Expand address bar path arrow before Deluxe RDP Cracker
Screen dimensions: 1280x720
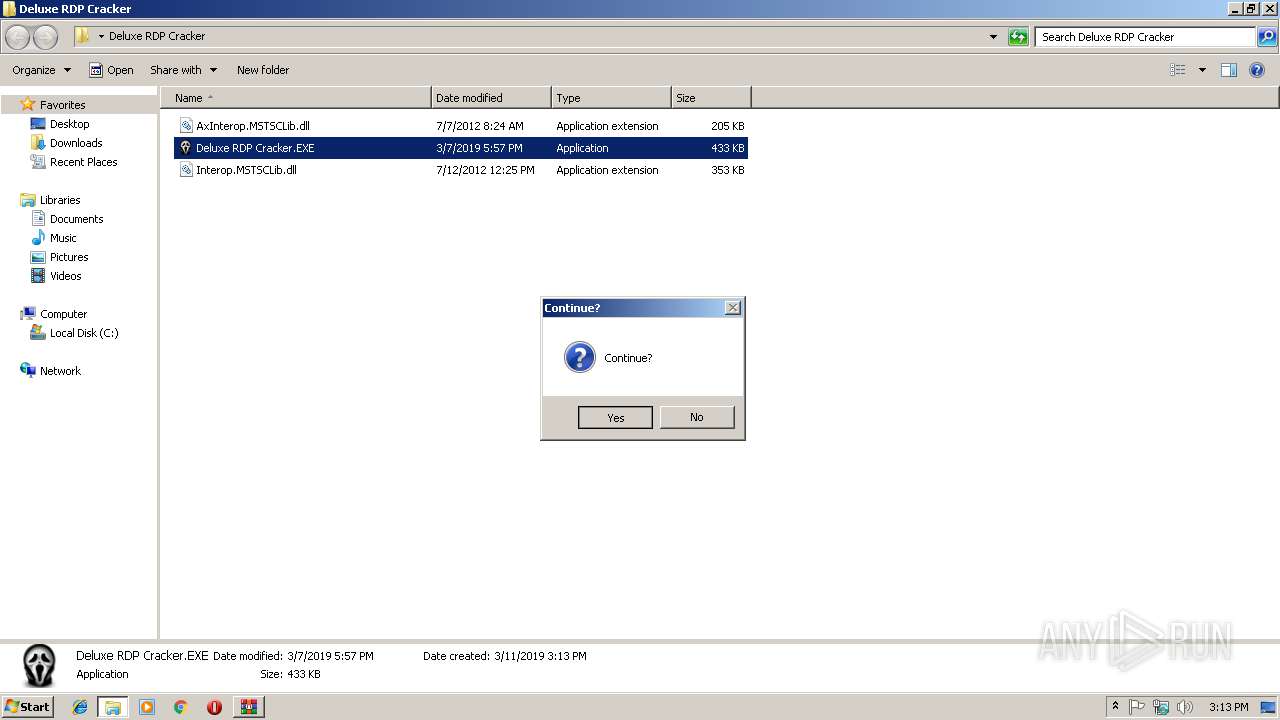coord(101,36)
